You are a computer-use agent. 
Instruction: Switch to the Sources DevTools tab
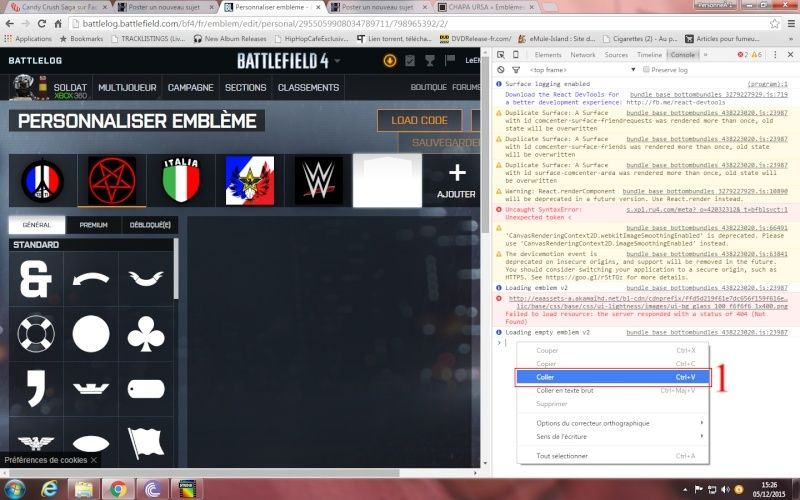point(616,55)
